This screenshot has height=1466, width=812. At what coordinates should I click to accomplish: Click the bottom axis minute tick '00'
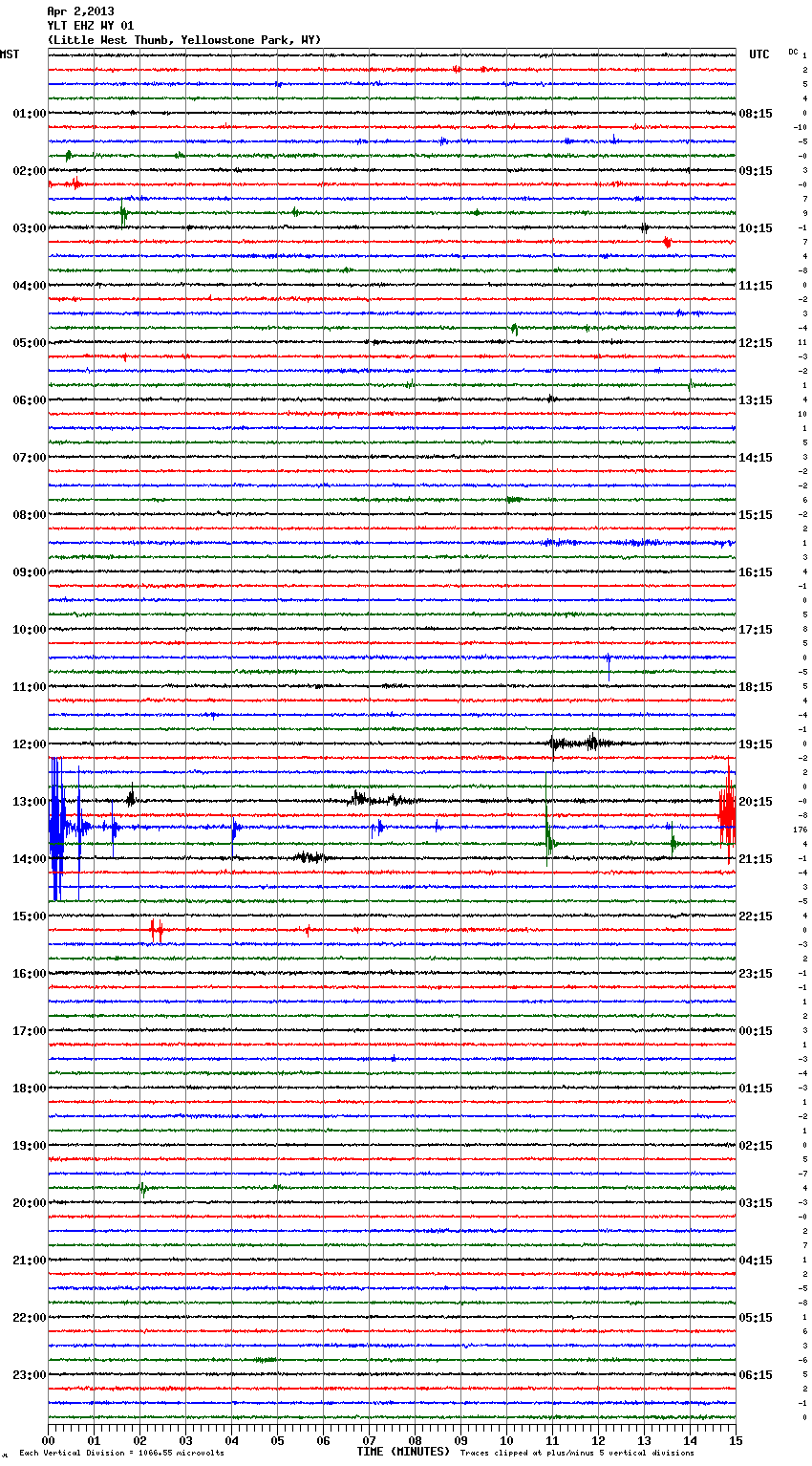point(48,1440)
